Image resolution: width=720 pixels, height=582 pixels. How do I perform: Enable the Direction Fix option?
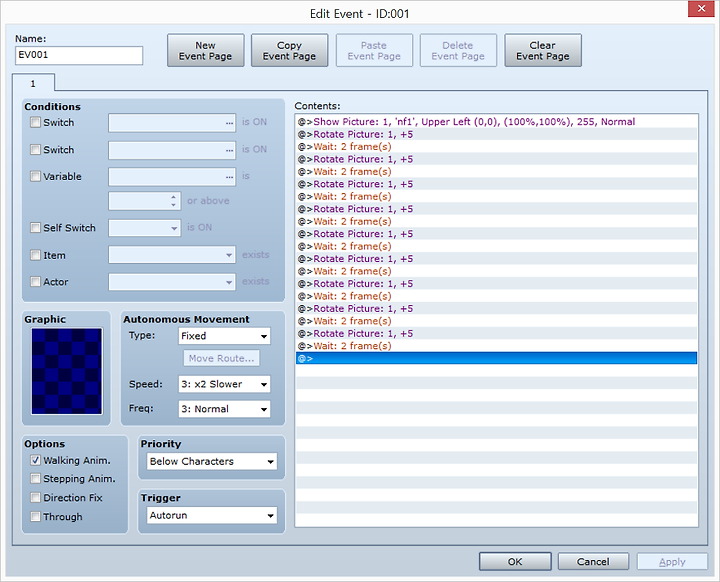(x=35, y=497)
